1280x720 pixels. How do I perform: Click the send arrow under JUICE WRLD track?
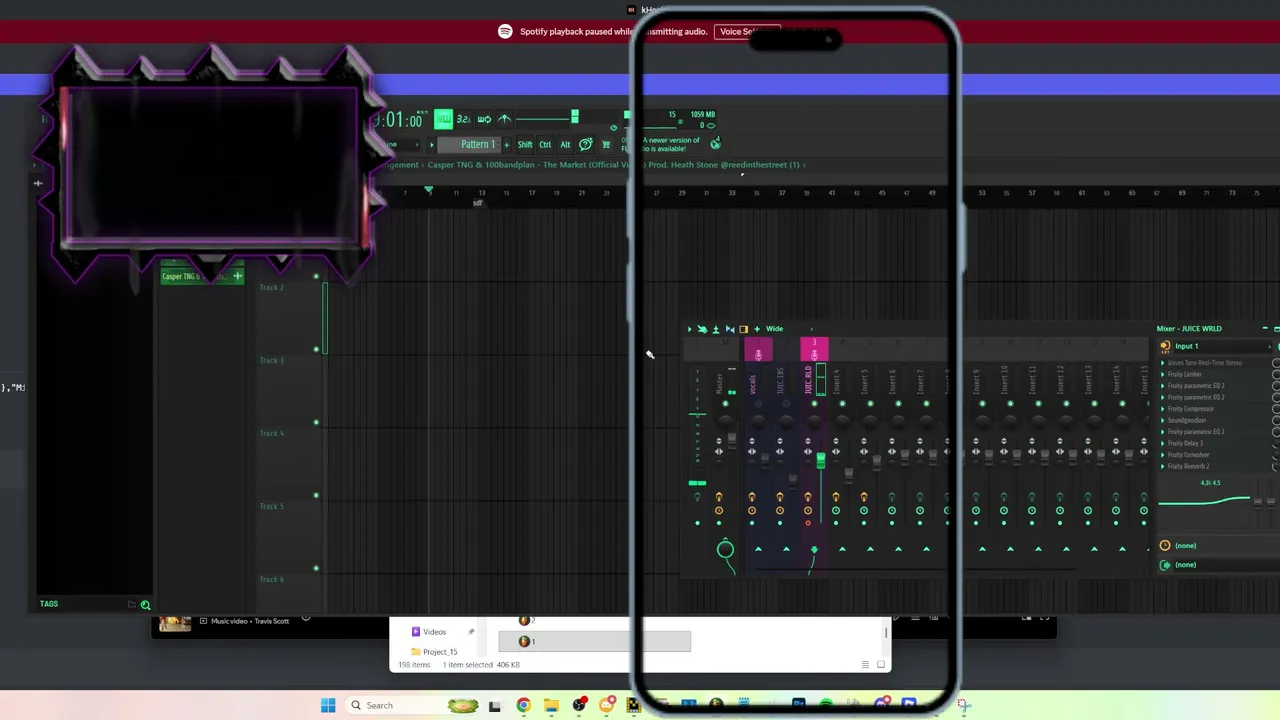point(814,549)
